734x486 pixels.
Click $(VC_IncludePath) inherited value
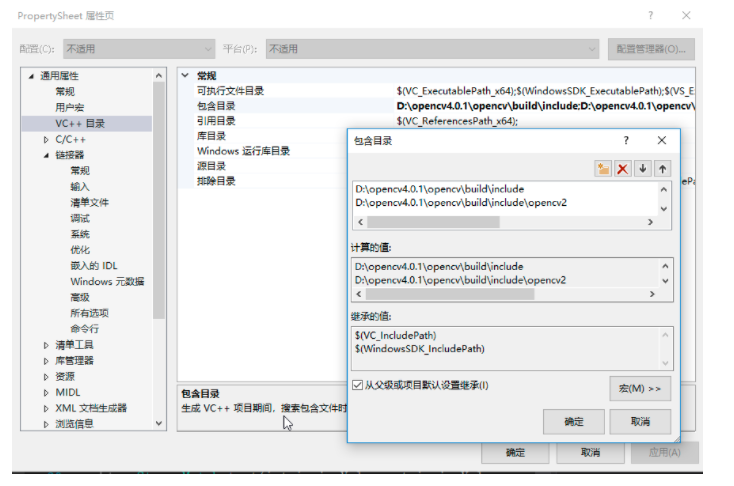pos(396,335)
